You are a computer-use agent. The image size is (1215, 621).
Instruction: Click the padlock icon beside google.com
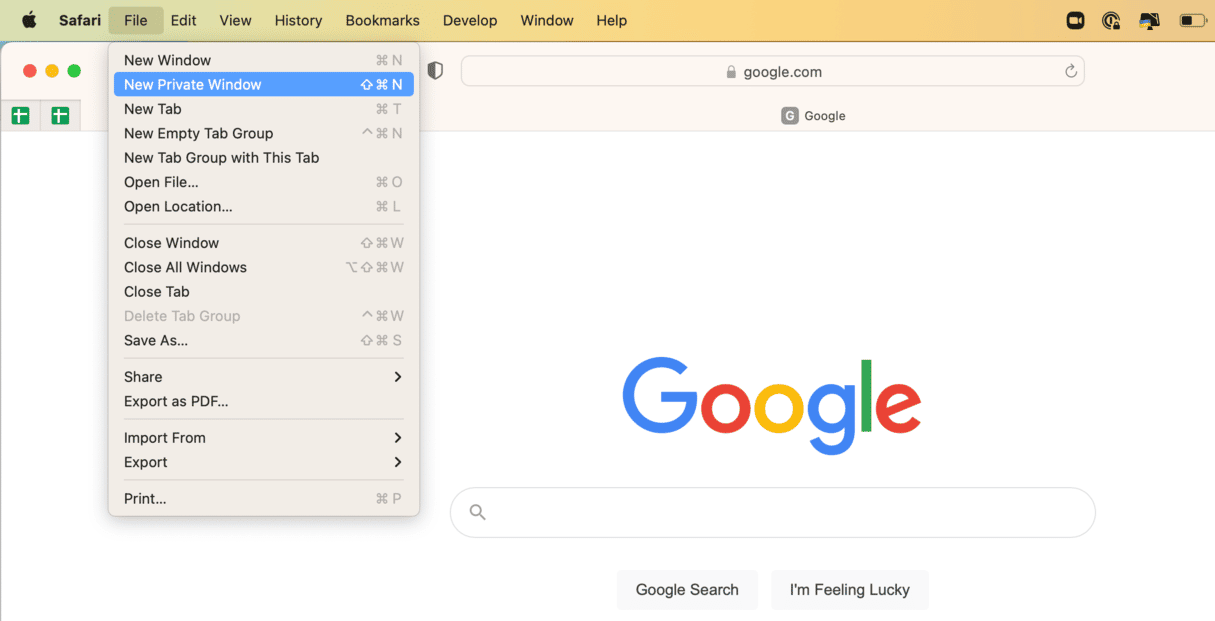[x=731, y=72]
